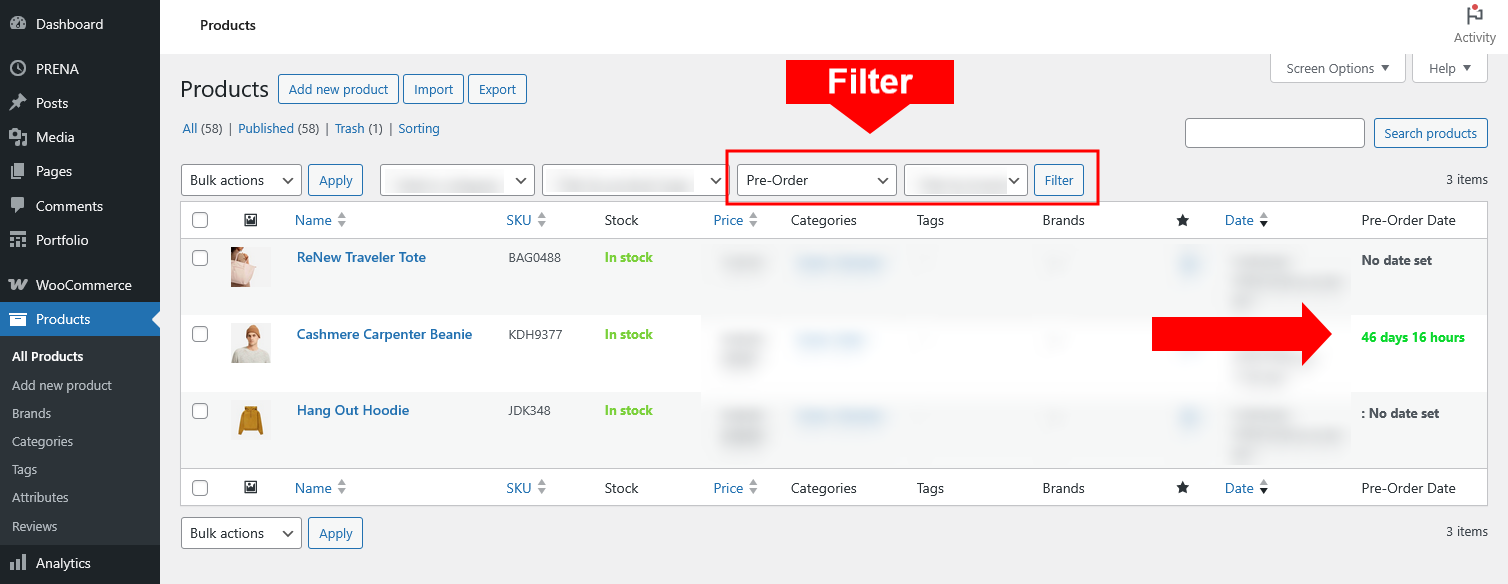Toggle the select-all checkbox in table header

click(x=200, y=220)
